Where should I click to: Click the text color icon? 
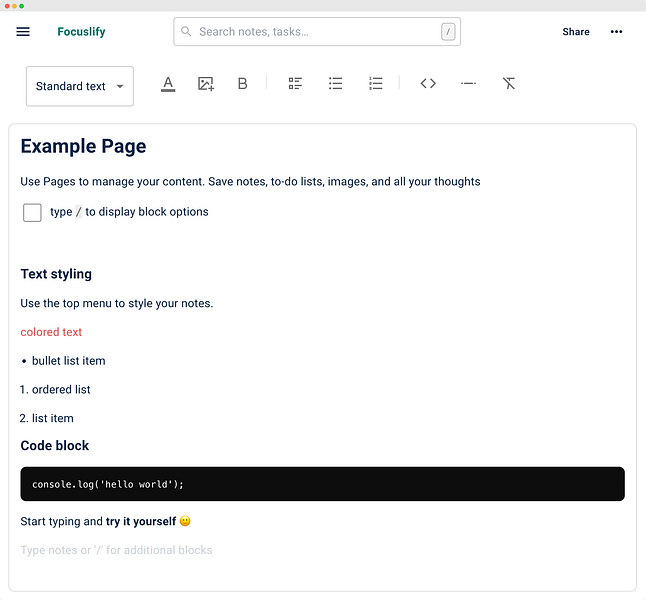pyautogui.click(x=168, y=84)
